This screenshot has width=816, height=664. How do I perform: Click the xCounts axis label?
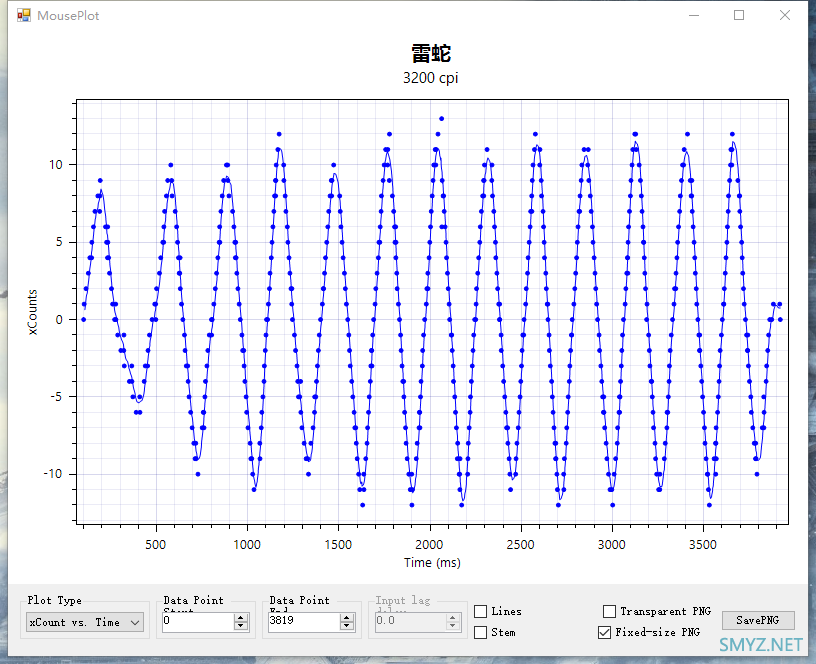pyautogui.click(x=32, y=312)
